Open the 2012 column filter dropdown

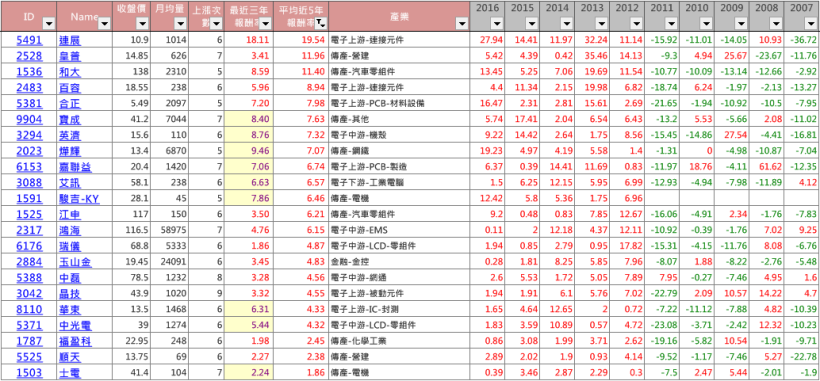[637, 23]
